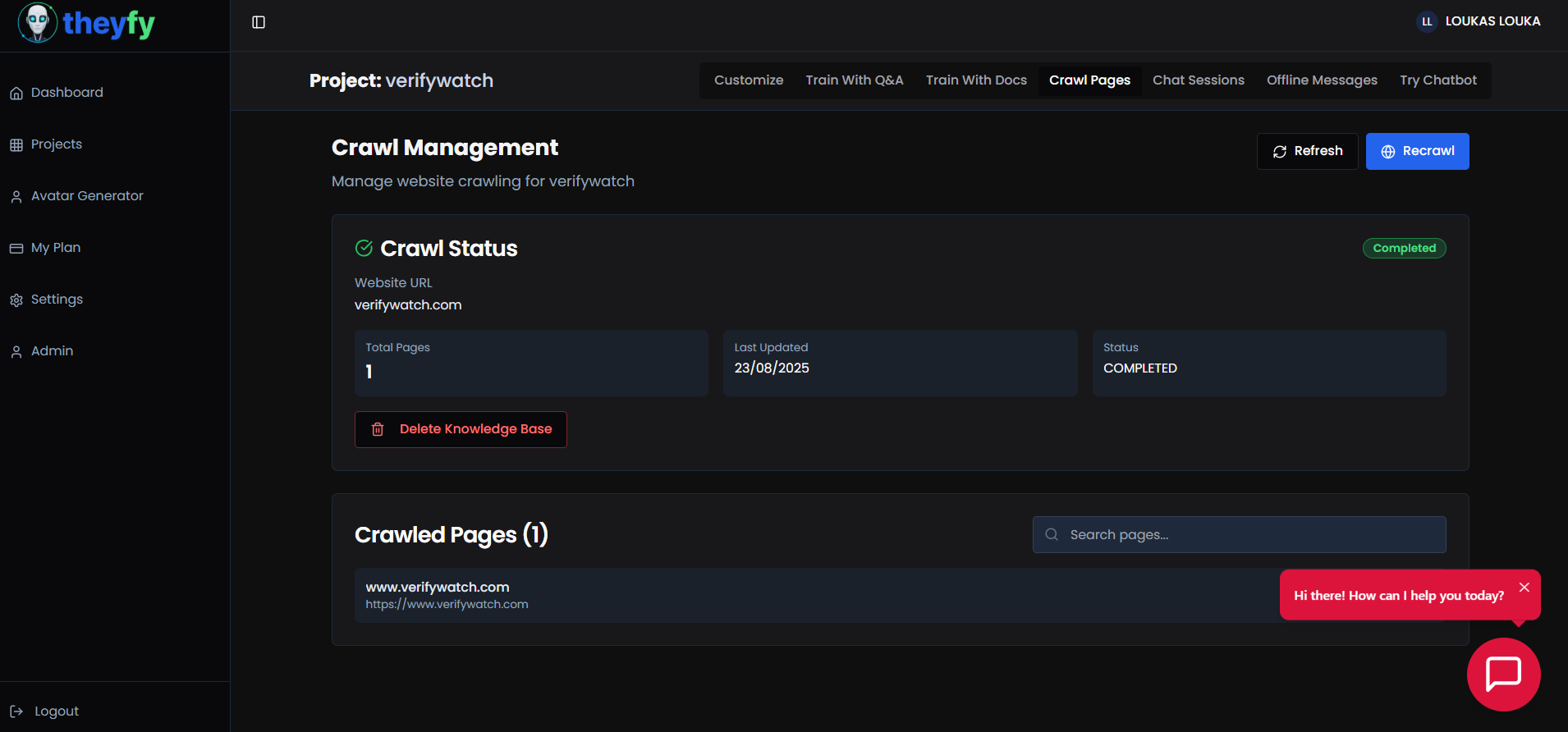
Task: Dismiss the chat greeting popup
Action: tap(1524, 587)
